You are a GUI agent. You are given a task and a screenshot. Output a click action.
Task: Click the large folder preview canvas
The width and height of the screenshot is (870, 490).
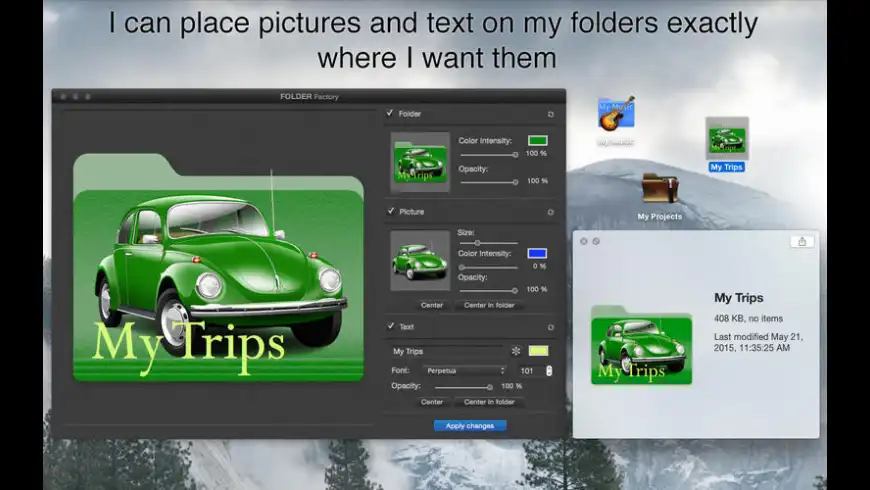(219, 267)
